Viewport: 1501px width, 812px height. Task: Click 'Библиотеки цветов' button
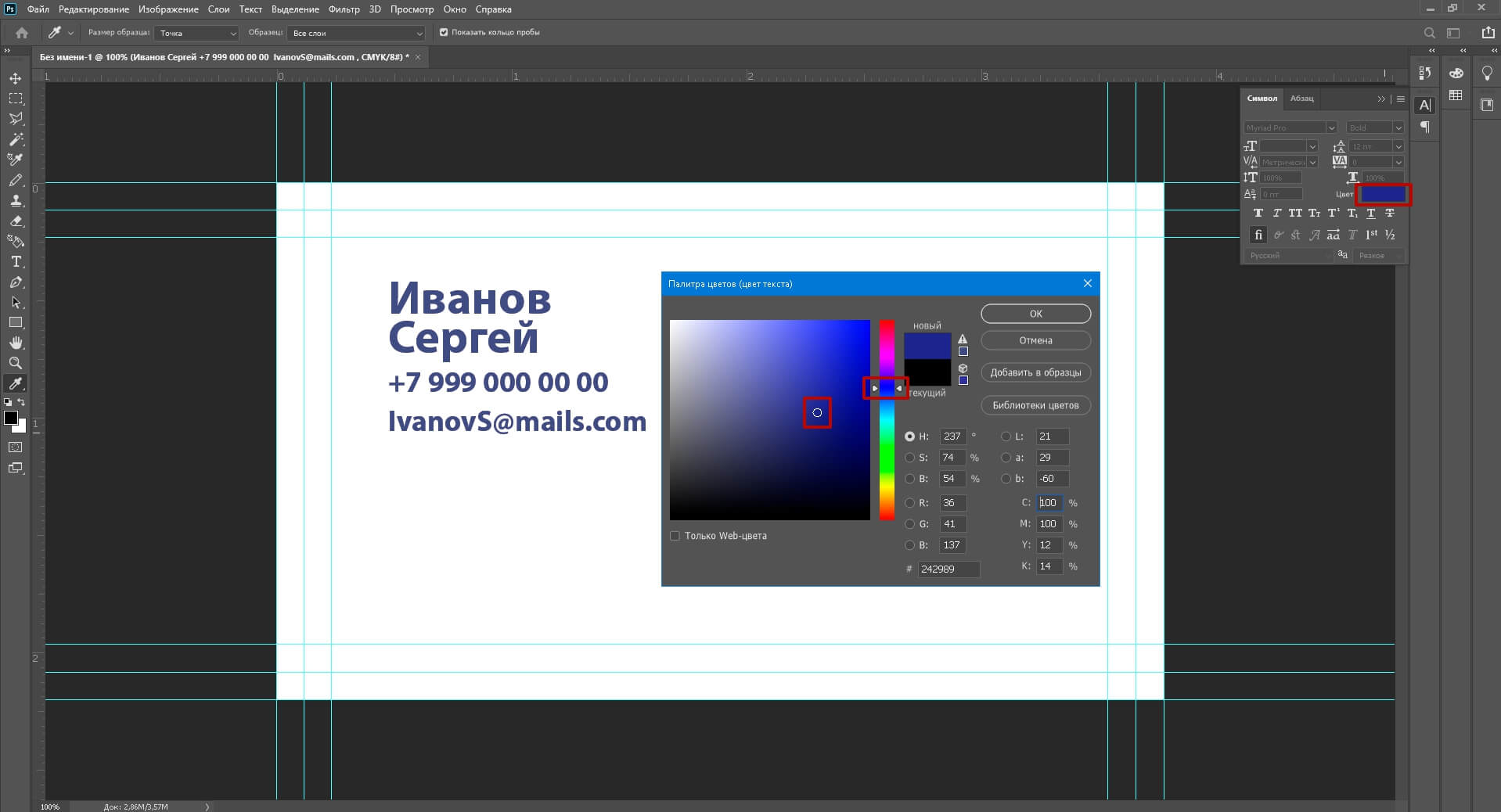coord(1035,405)
